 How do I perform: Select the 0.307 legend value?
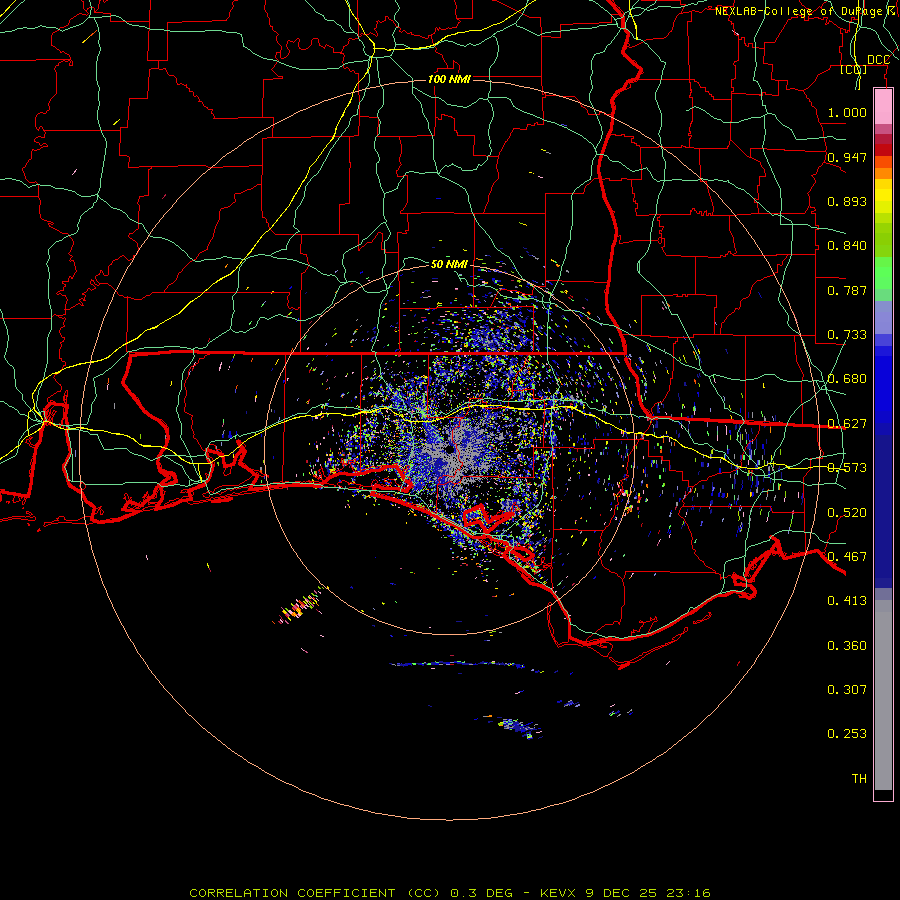point(847,690)
